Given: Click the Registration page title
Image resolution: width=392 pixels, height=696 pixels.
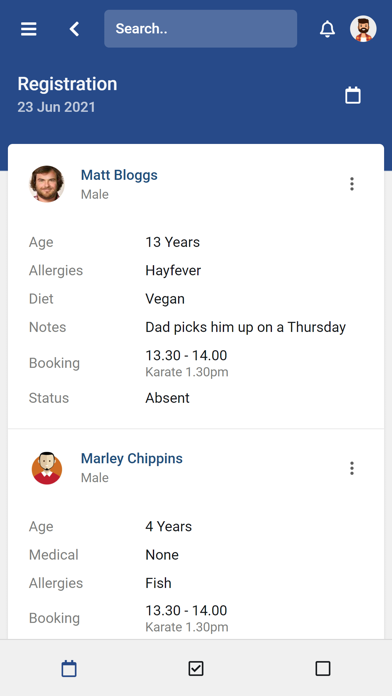Looking at the screenshot, I should pyautogui.click(x=67, y=84).
